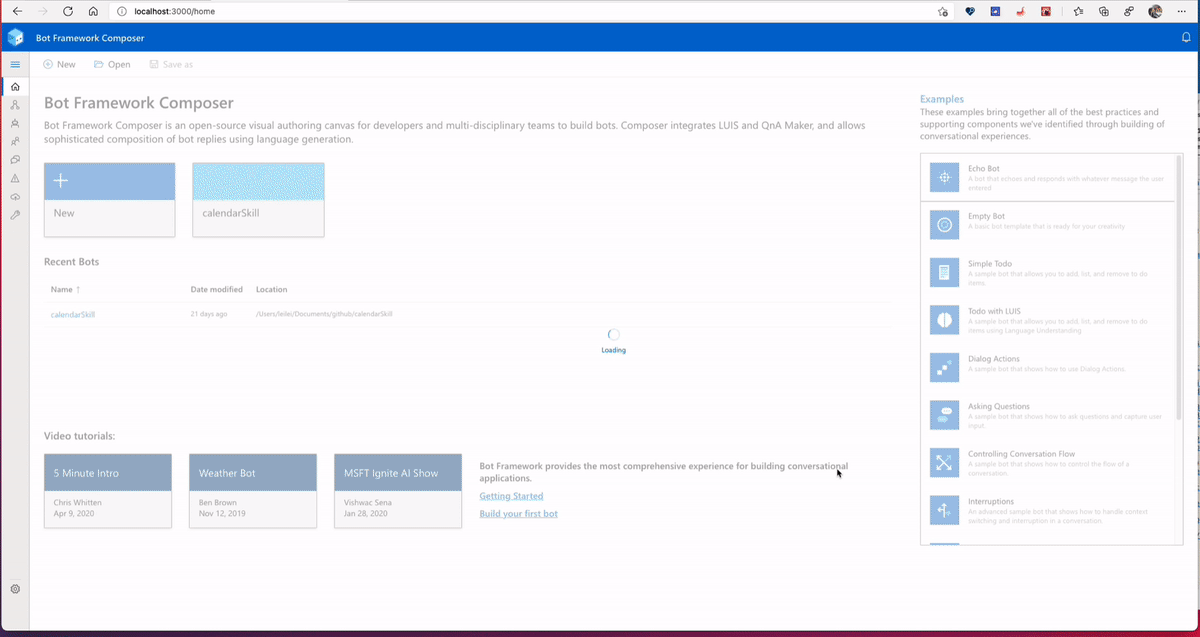Screen dimensions: 1200x637
Task: Click the Dialog Actions example icon
Action: click(944, 368)
